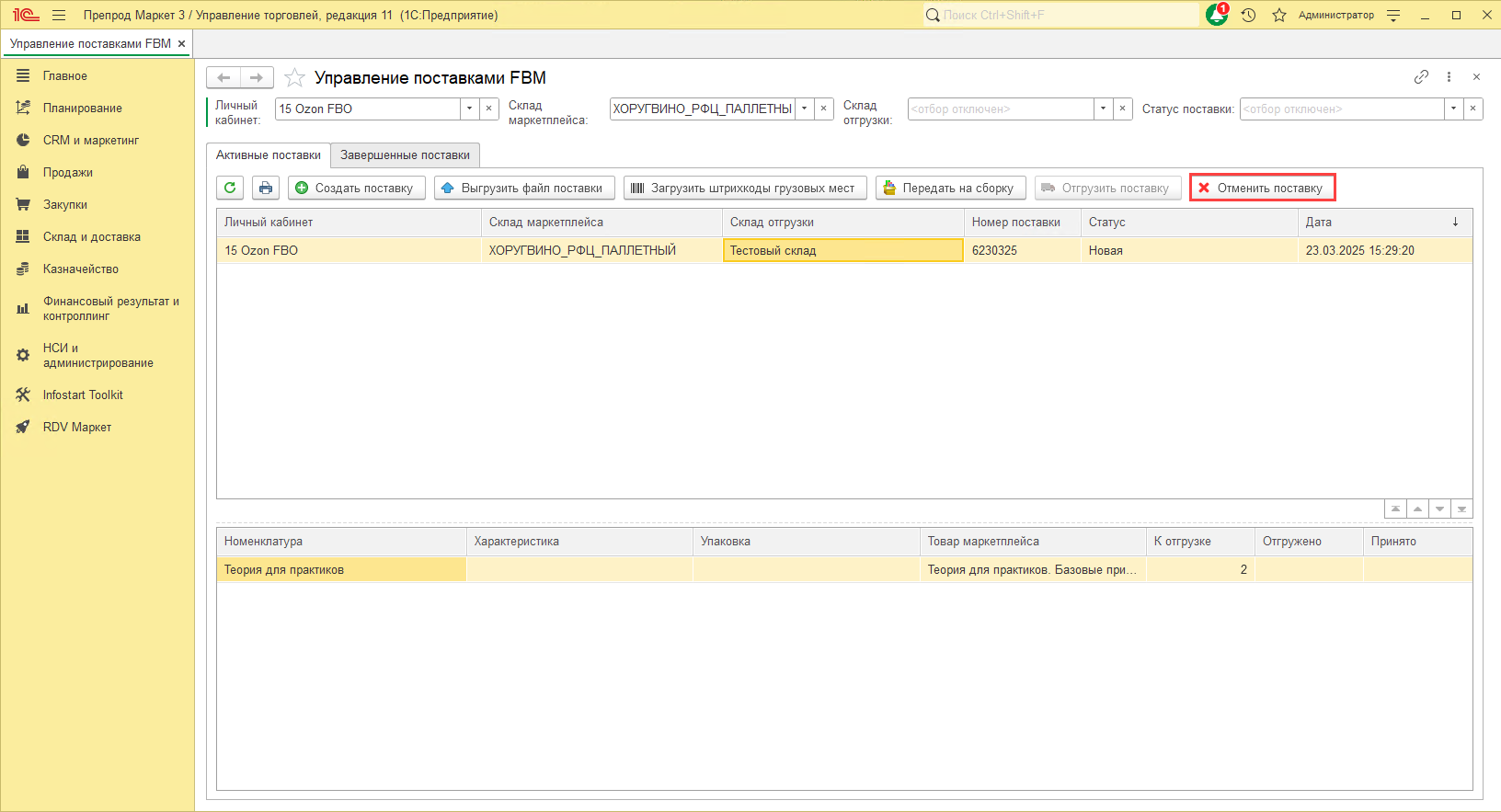Expand Статус поставки filter dropdown
1501x812 pixels.
1453,109
